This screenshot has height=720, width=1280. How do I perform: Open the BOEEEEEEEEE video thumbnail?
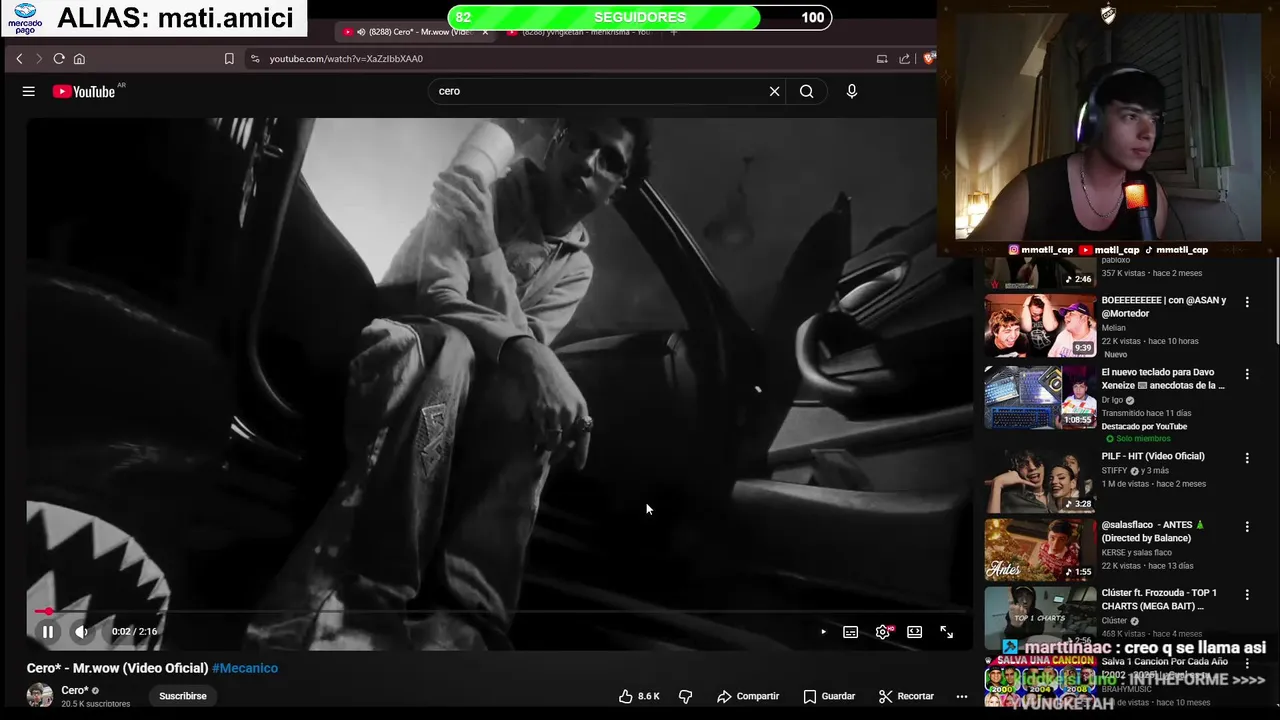(x=1040, y=325)
